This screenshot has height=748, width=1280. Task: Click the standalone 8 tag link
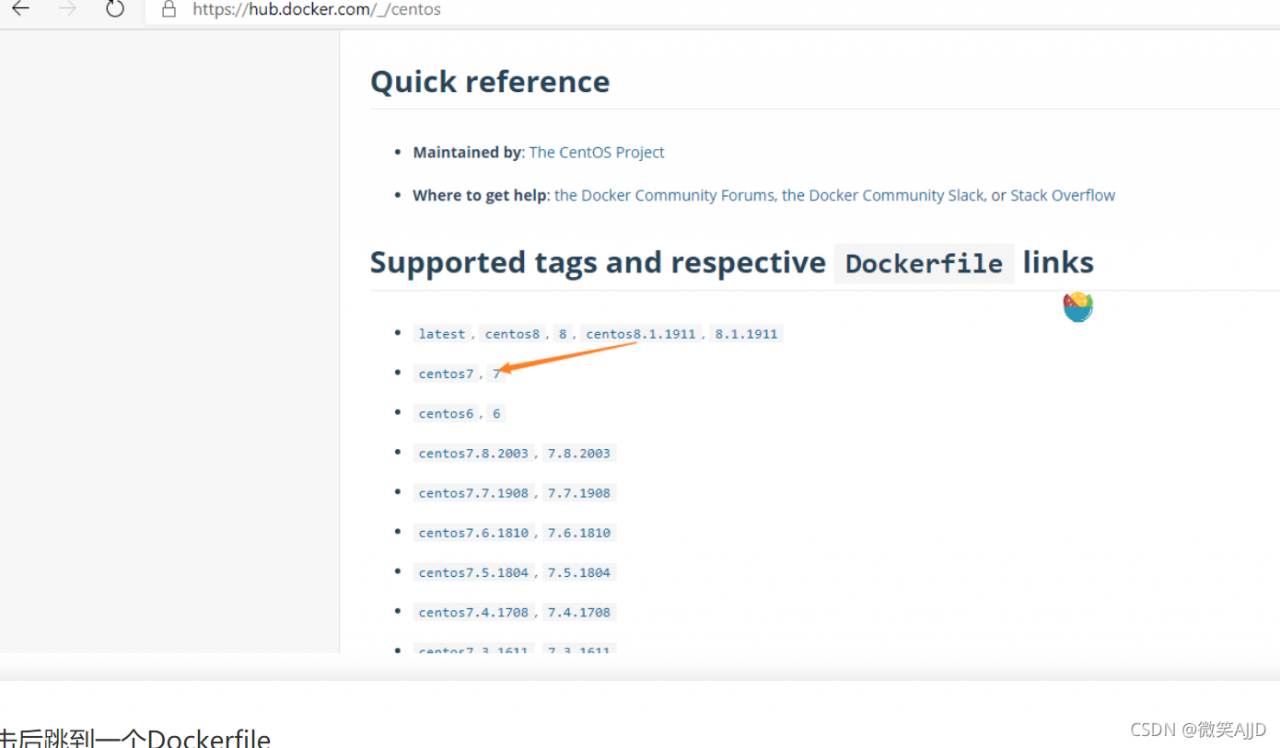(x=563, y=334)
